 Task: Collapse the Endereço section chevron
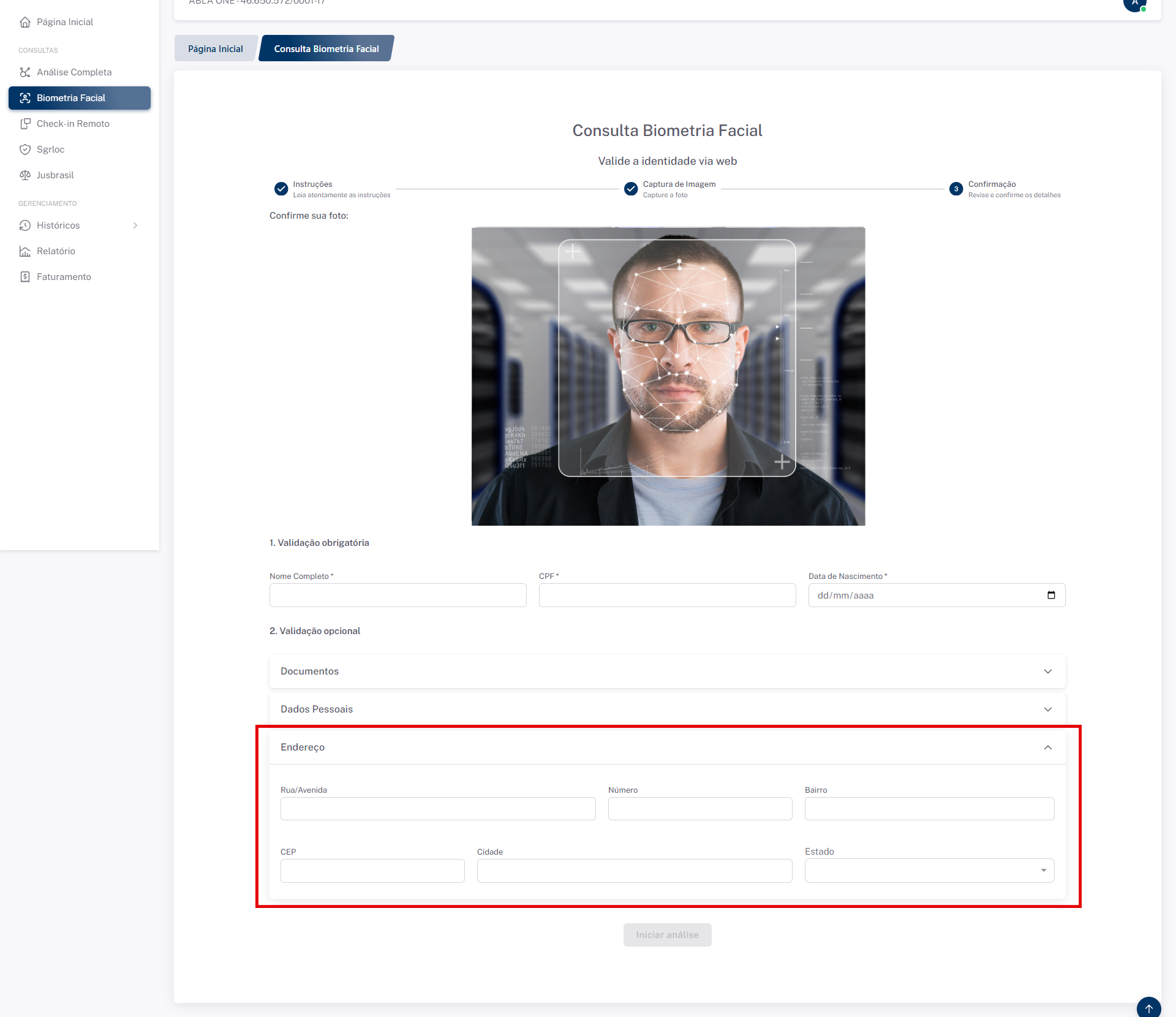point(1048,747)
